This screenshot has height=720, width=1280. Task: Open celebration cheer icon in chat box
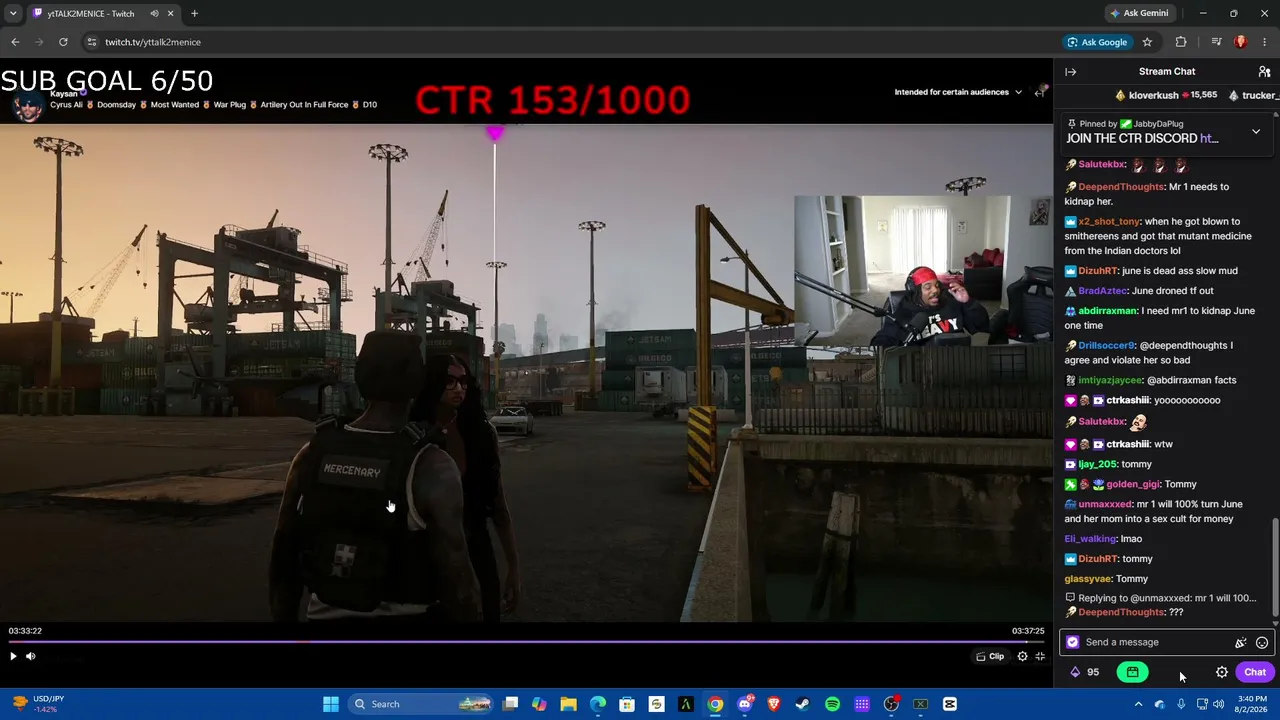(x=1241, y=642)
